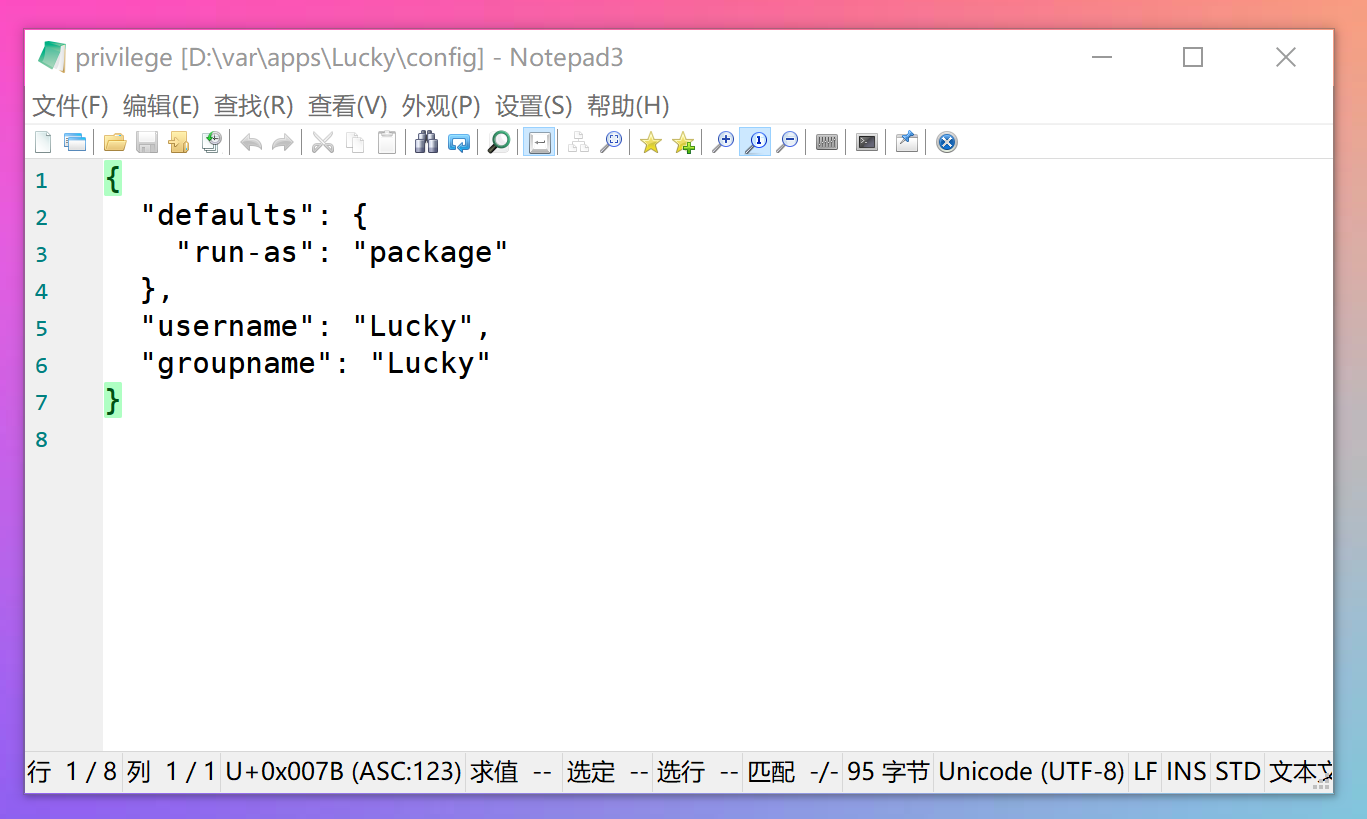The width and height of the screenshot is (1367, 819).
Task: Reset zoom with the highlighted magnifier icon
Action: click(x=755, y=142)
